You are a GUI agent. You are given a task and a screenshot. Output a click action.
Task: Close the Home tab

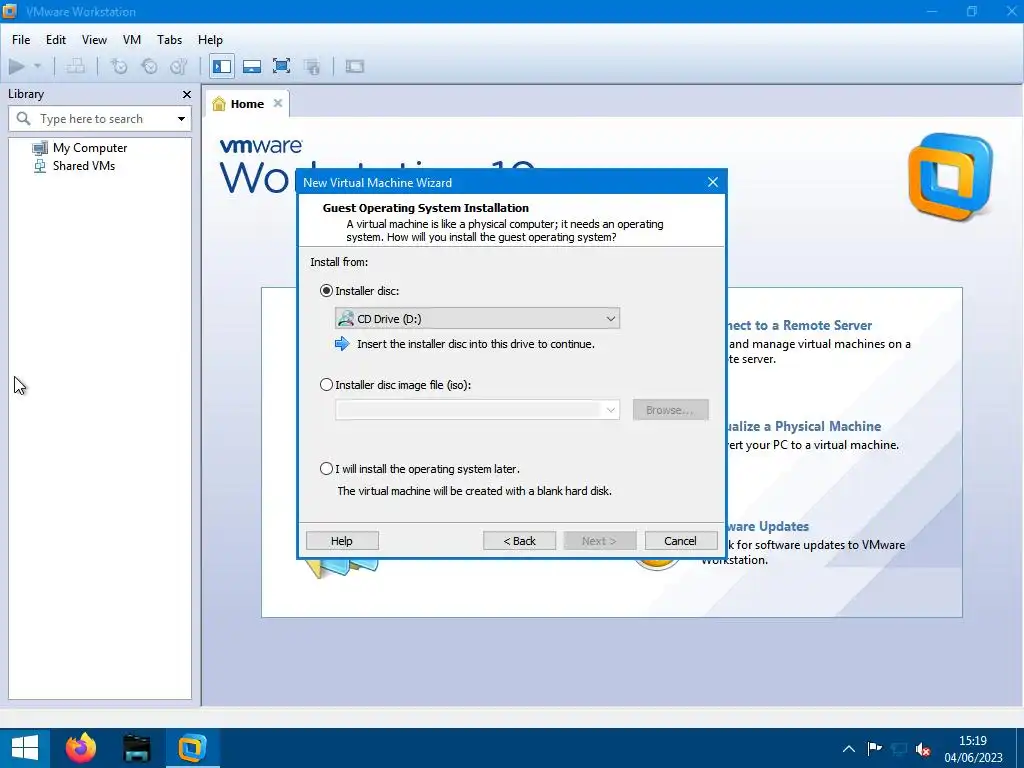pyautogui.click(x=278, y=103)
